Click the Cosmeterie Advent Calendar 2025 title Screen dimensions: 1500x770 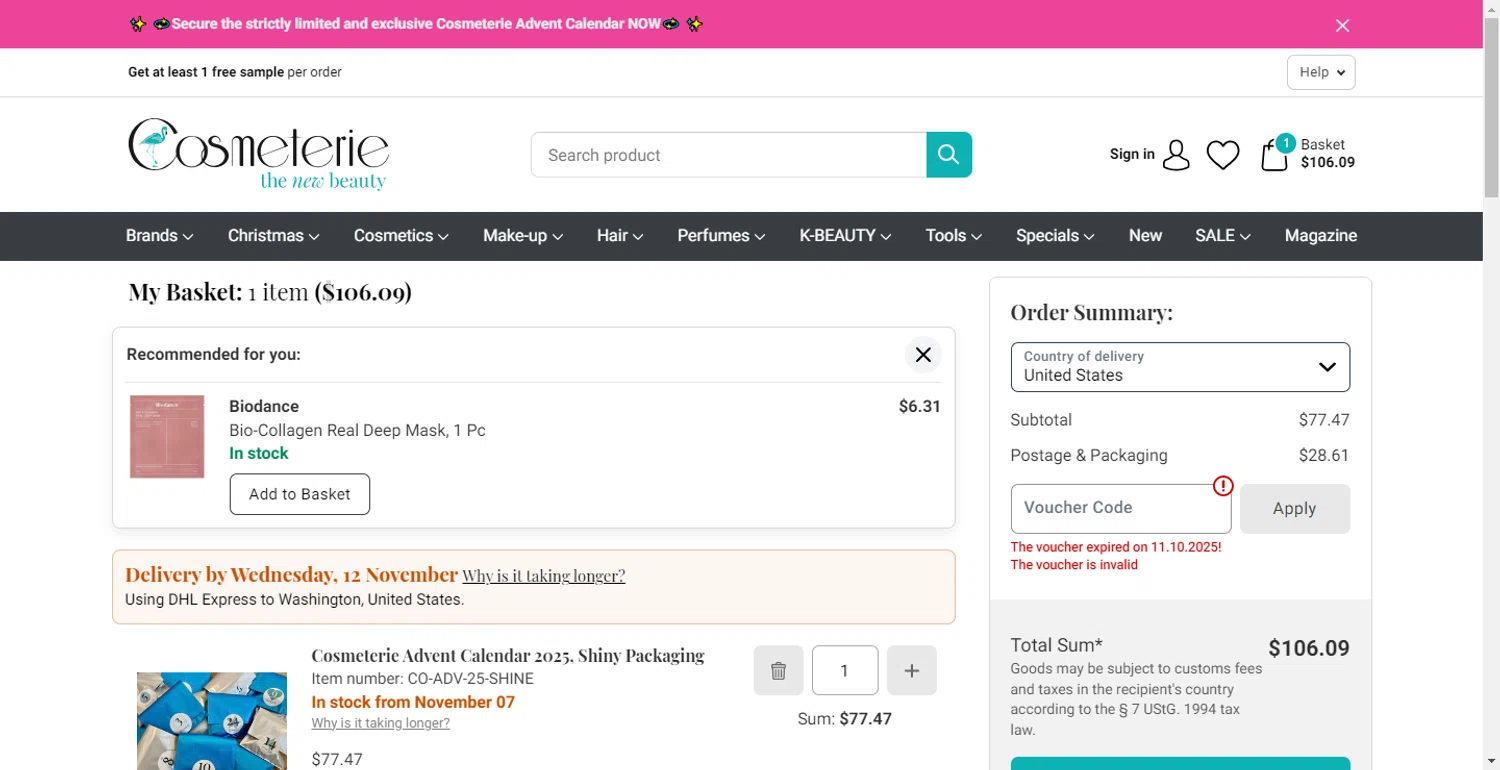[508, 656]
